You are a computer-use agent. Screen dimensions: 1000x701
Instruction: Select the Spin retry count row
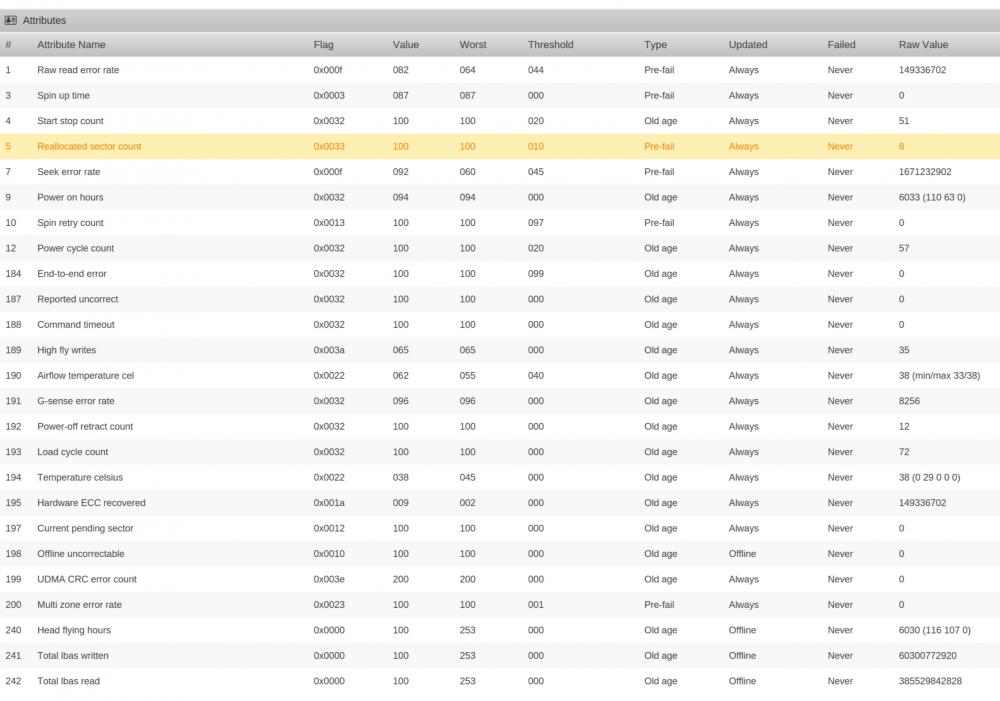[500, 223]
